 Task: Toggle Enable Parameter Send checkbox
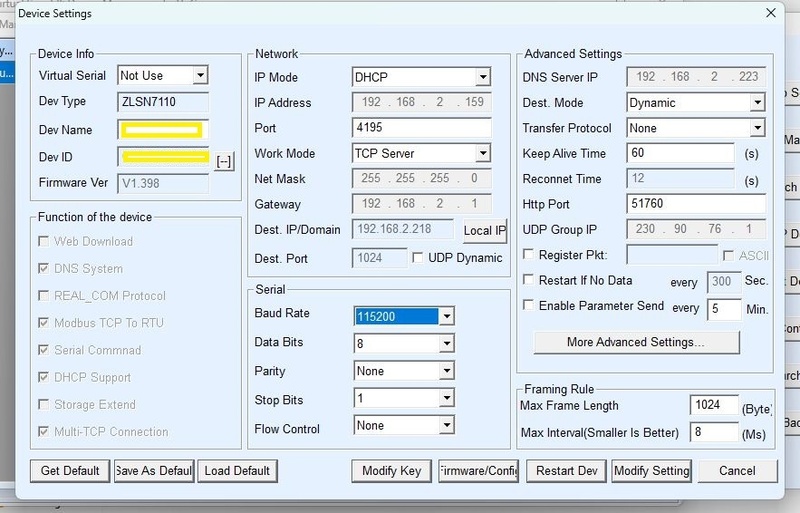tap(529, 305)
